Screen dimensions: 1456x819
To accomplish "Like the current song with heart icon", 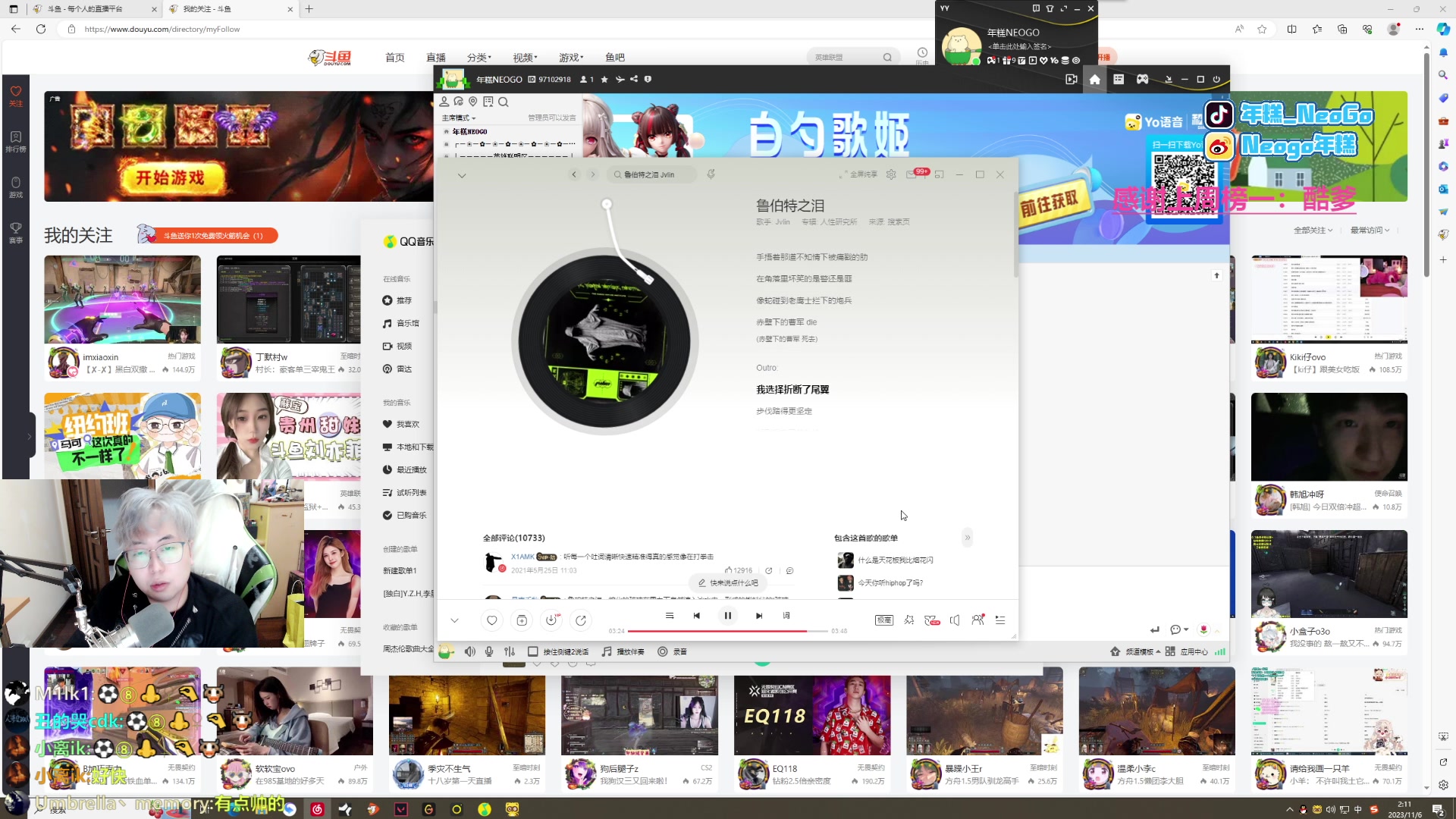I will point(492,620).
